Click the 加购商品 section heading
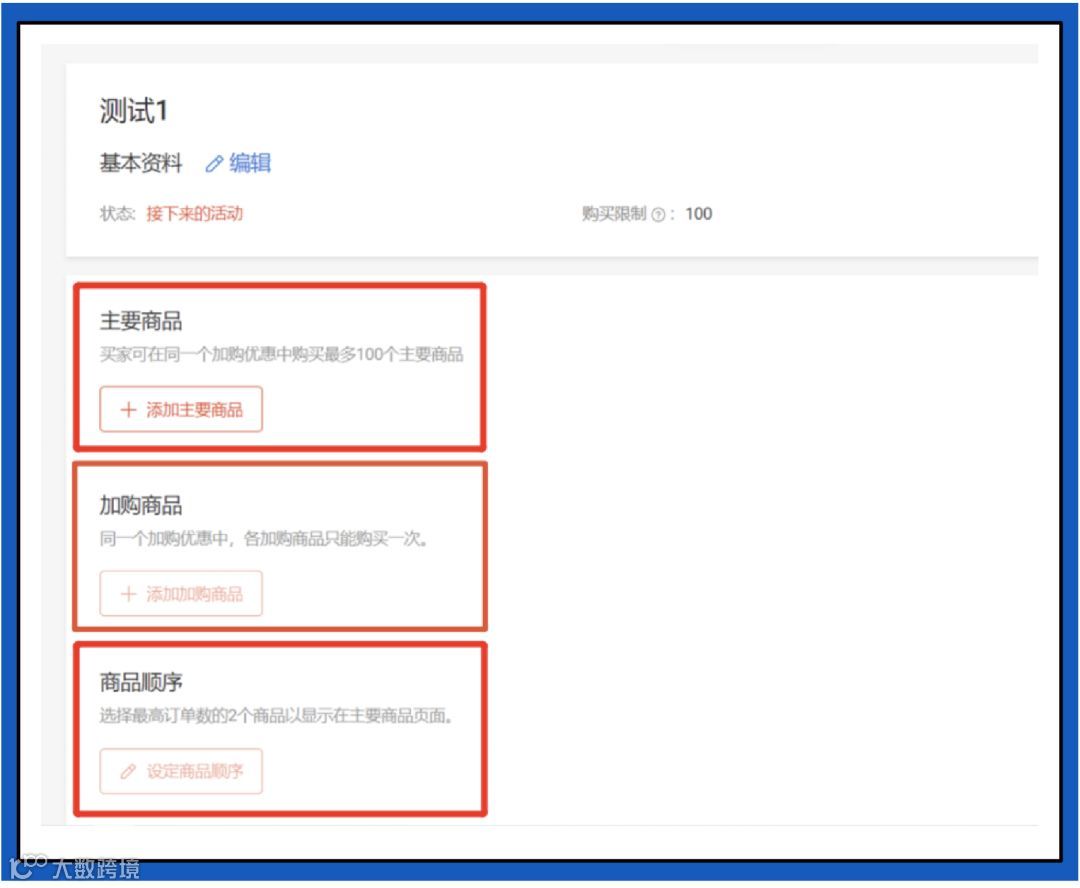The image size is (1080, 888). (x=141, y=505)
